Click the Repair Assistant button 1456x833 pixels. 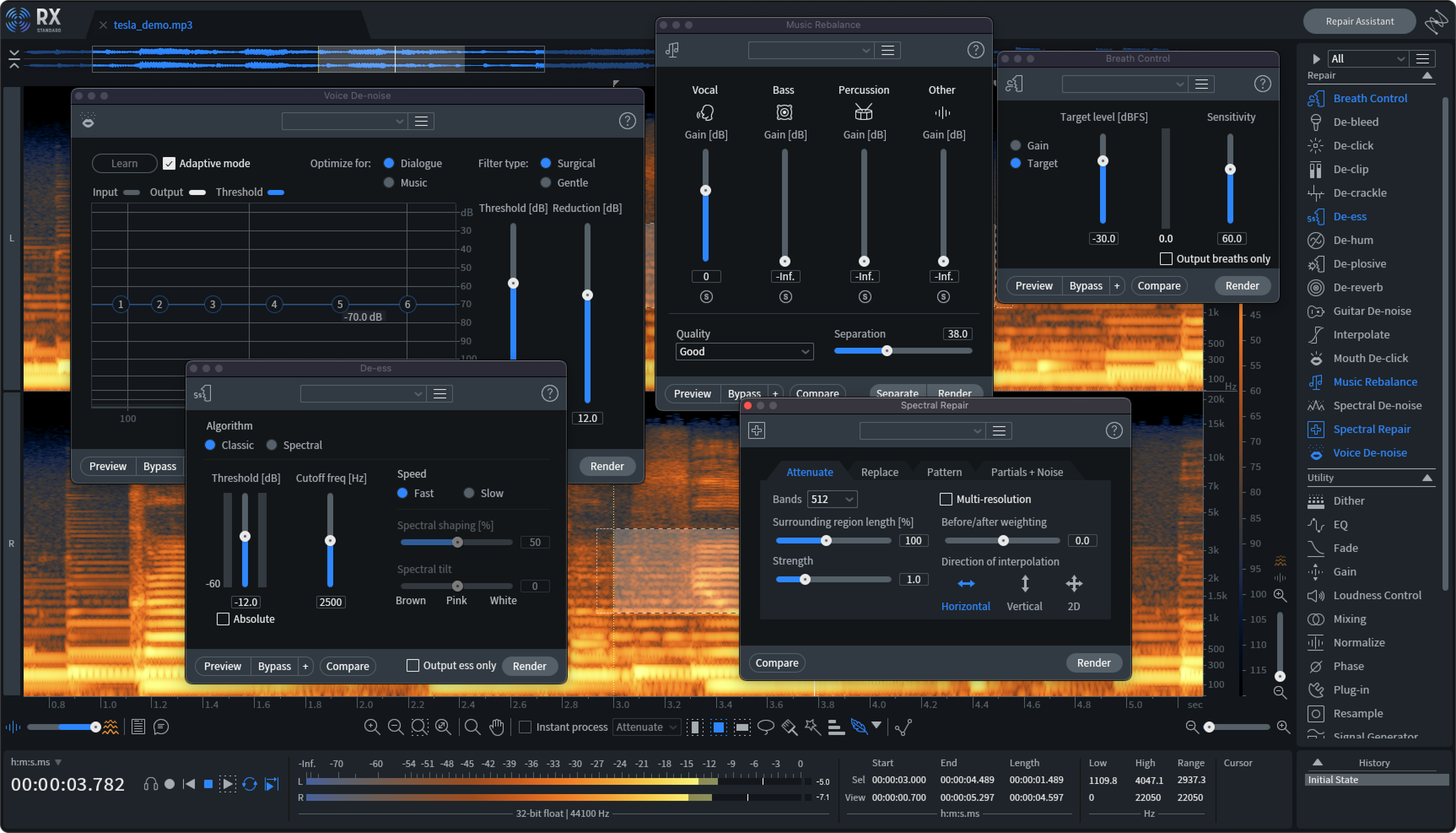click(x=1359, y=22)
